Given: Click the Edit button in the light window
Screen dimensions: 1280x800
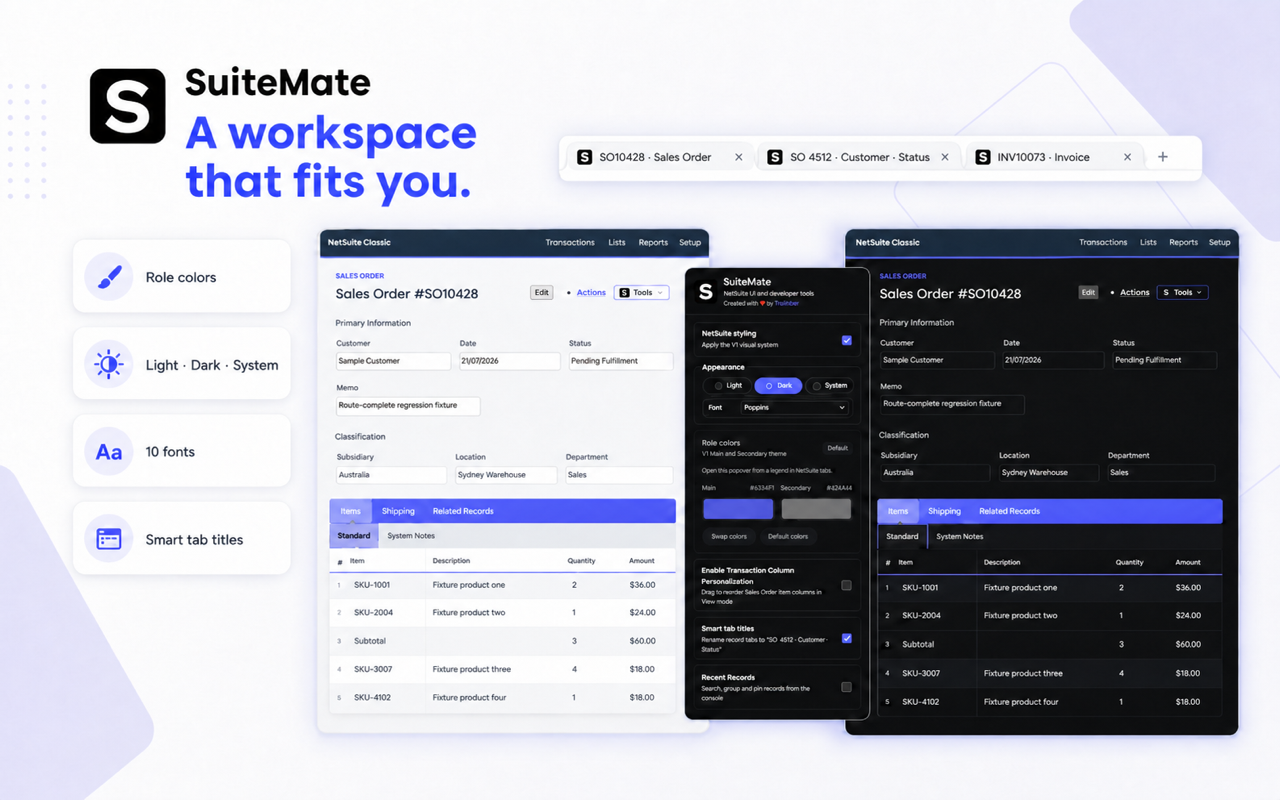Looking at the screenshot, I should click(541, 293).
